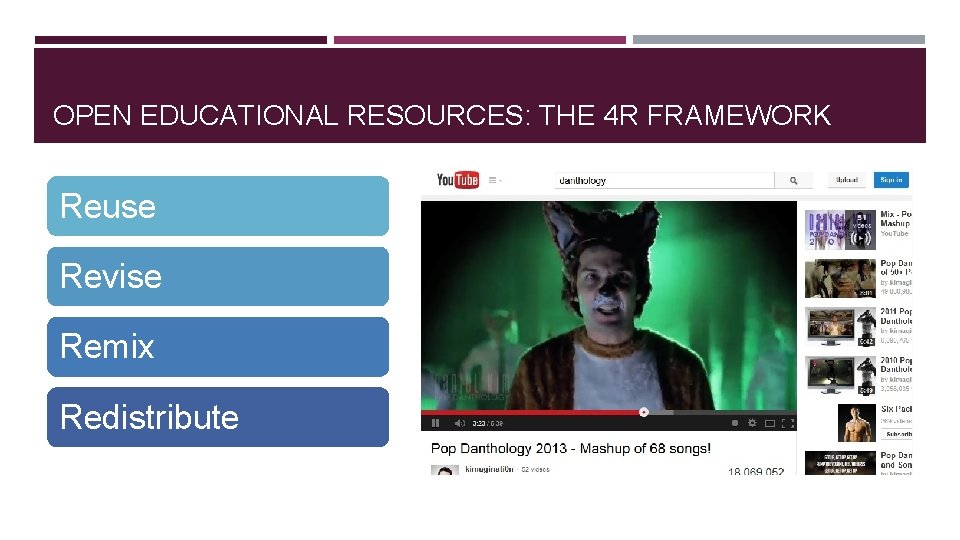Screen dimensions: 960x540
Task: Open the 'Mix - Pop Mashup' playlist thumbnail
Action: click(x=840, y=230)
